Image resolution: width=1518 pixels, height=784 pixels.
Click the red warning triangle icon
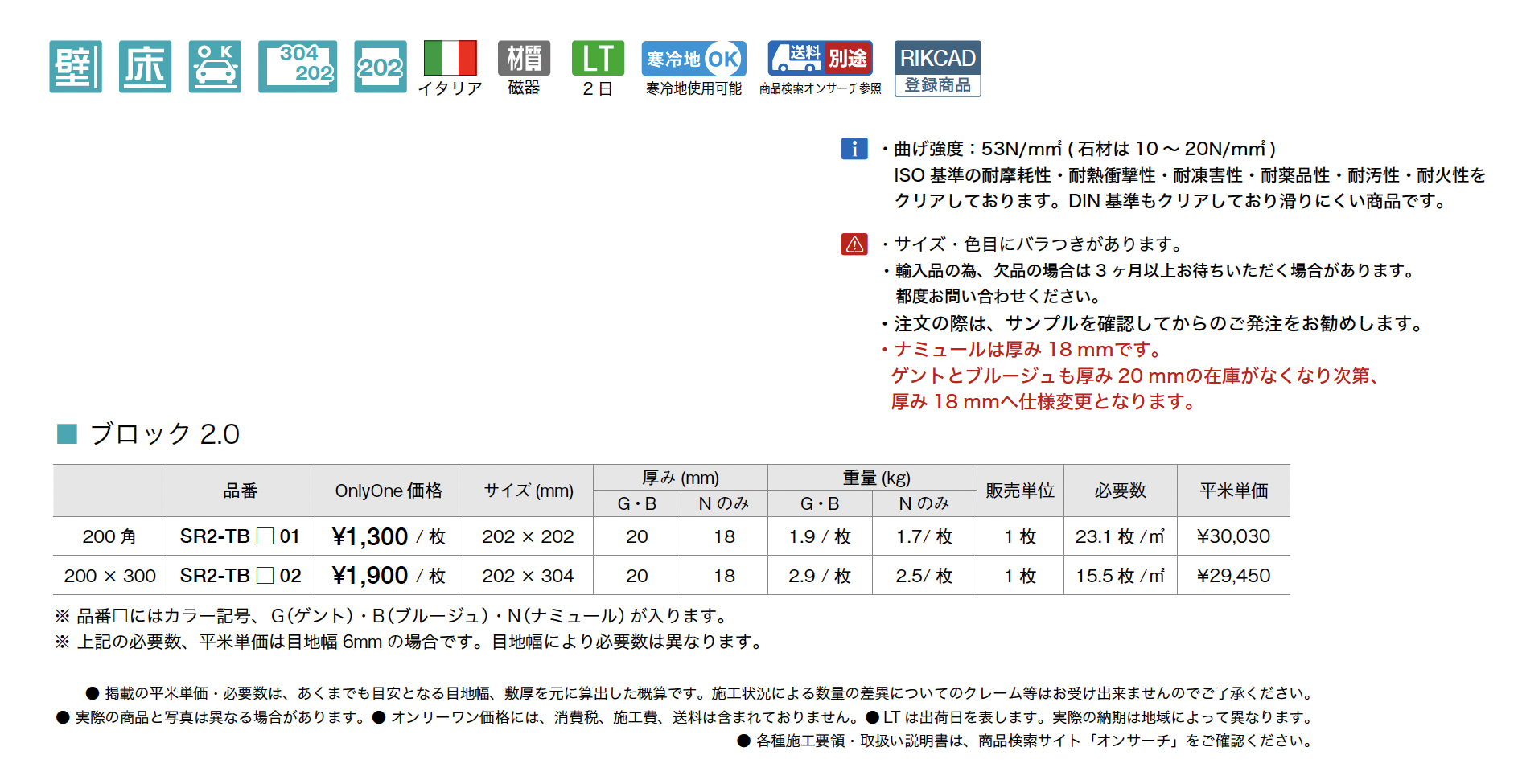854,244
